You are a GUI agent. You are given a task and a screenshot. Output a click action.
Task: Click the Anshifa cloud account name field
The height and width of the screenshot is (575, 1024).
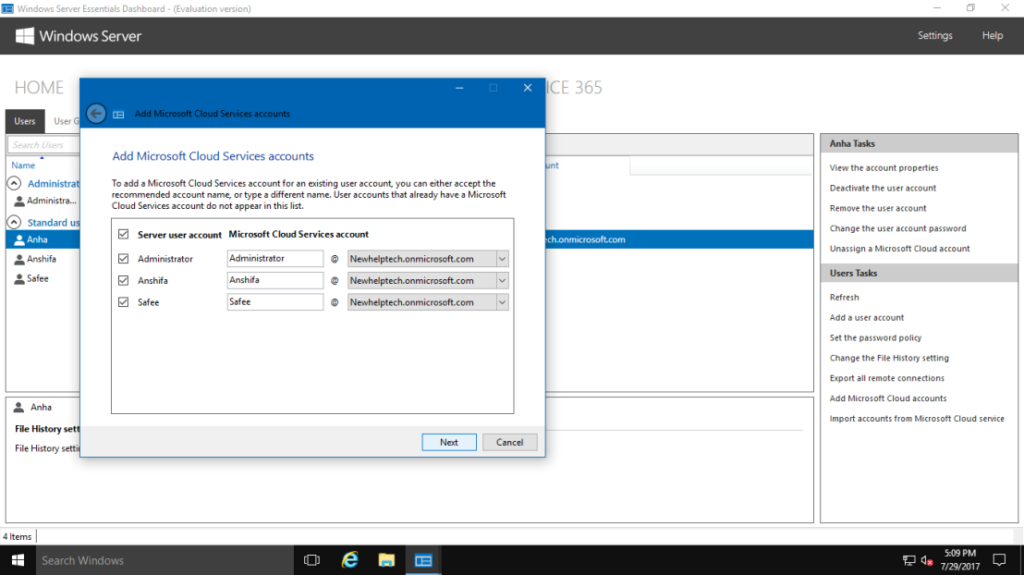[x=275, y=280]
